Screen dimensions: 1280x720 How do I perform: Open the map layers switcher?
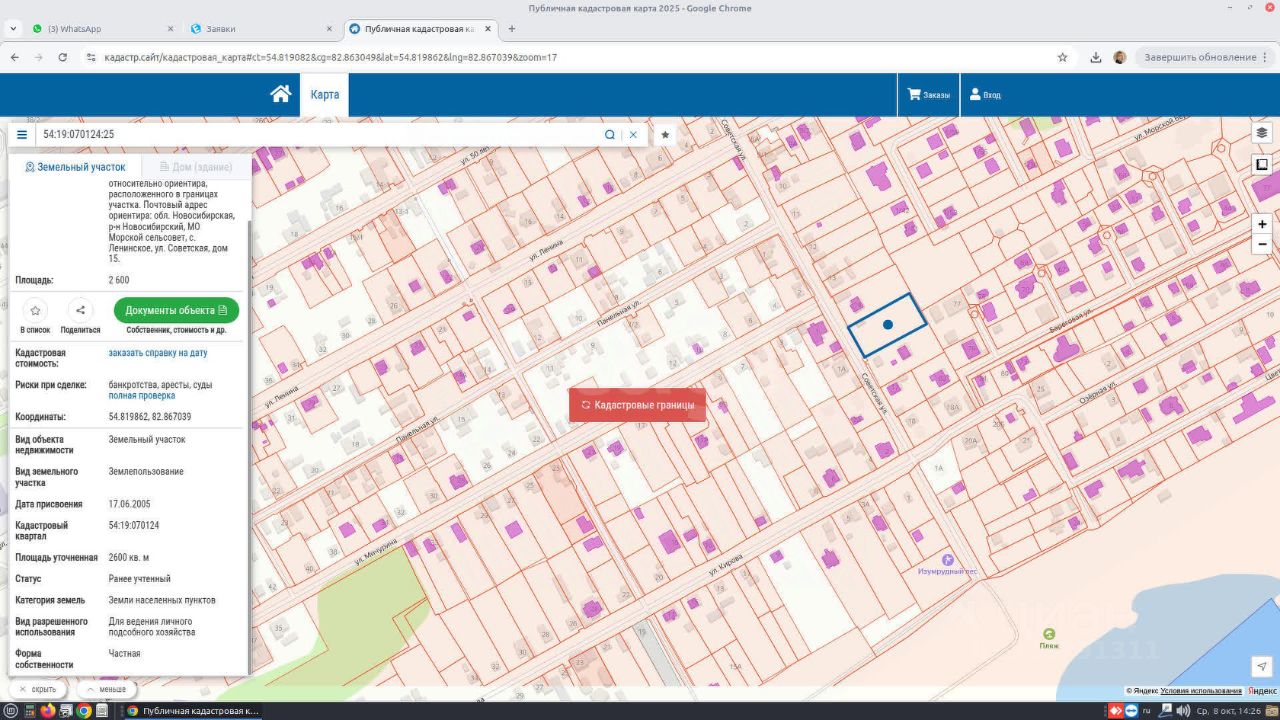[1262, 133]
